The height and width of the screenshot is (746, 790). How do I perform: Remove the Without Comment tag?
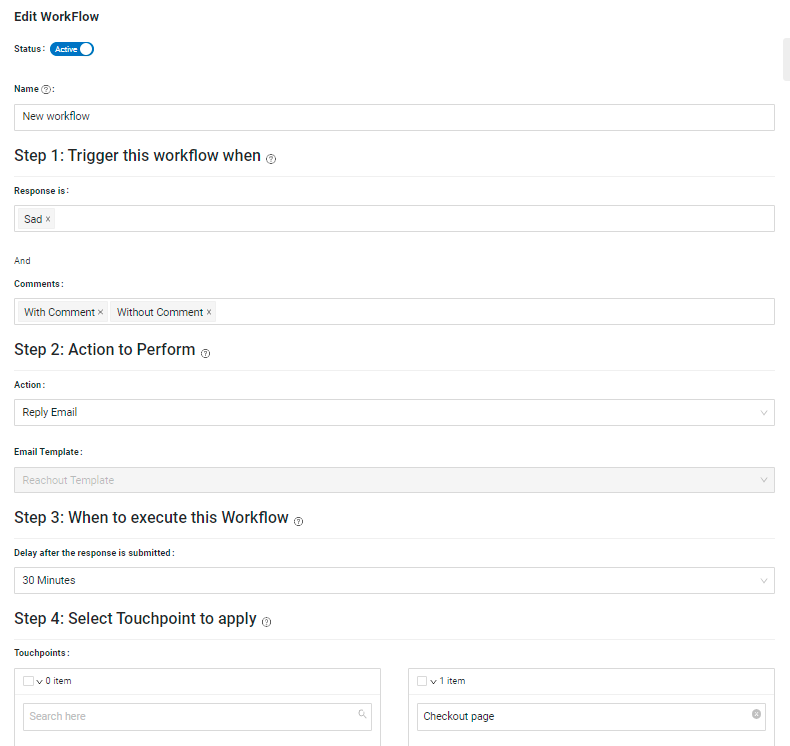(209, 312)
